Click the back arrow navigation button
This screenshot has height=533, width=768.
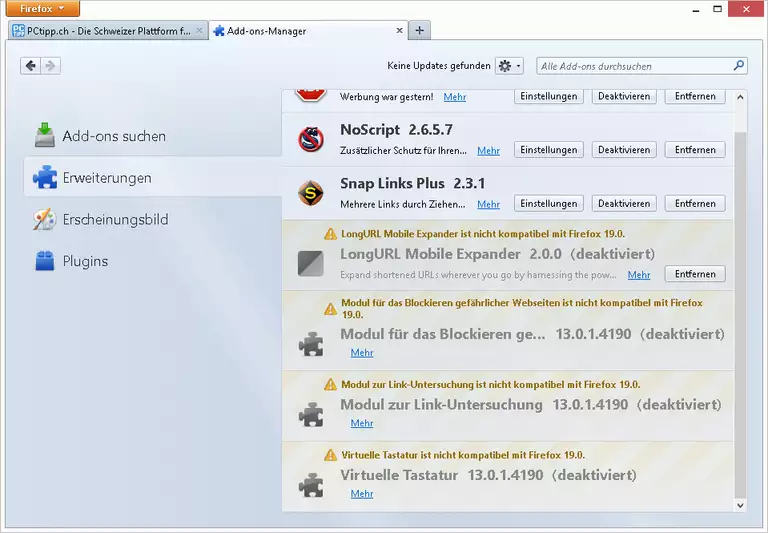coord(30,66)
